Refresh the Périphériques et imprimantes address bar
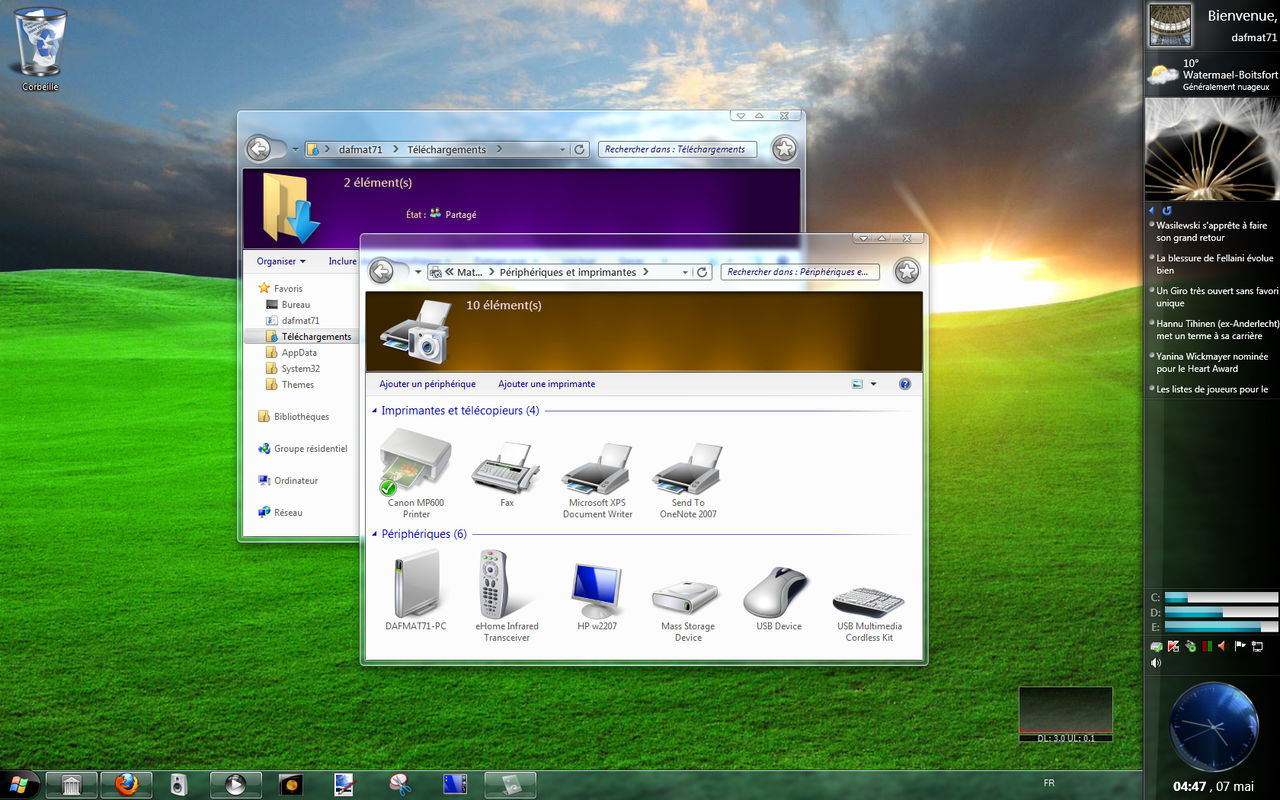 click(x=702, y=272)
